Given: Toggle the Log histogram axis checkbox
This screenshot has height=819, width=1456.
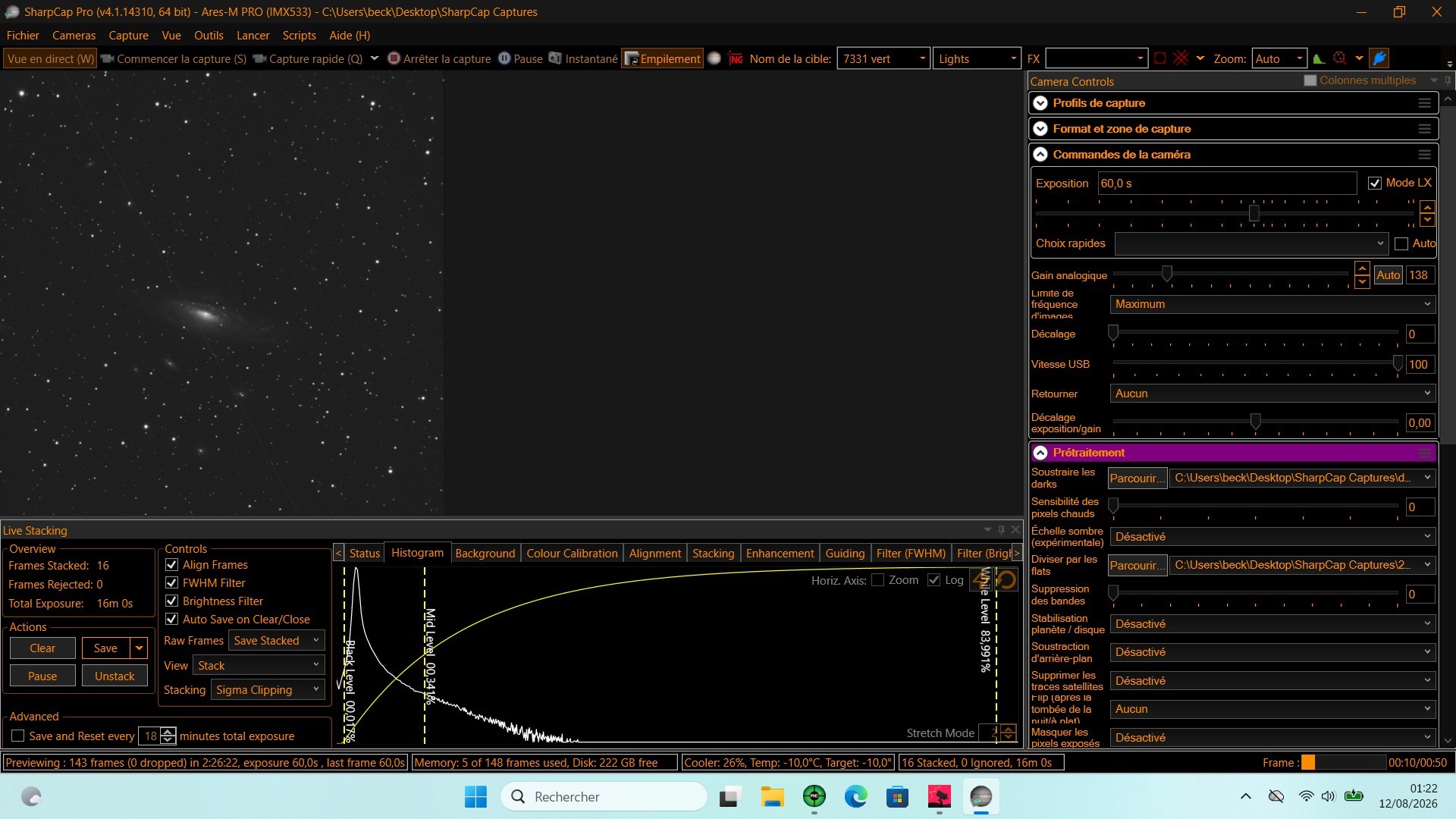Looking at the screenshot, I should (x=934, y=580).
